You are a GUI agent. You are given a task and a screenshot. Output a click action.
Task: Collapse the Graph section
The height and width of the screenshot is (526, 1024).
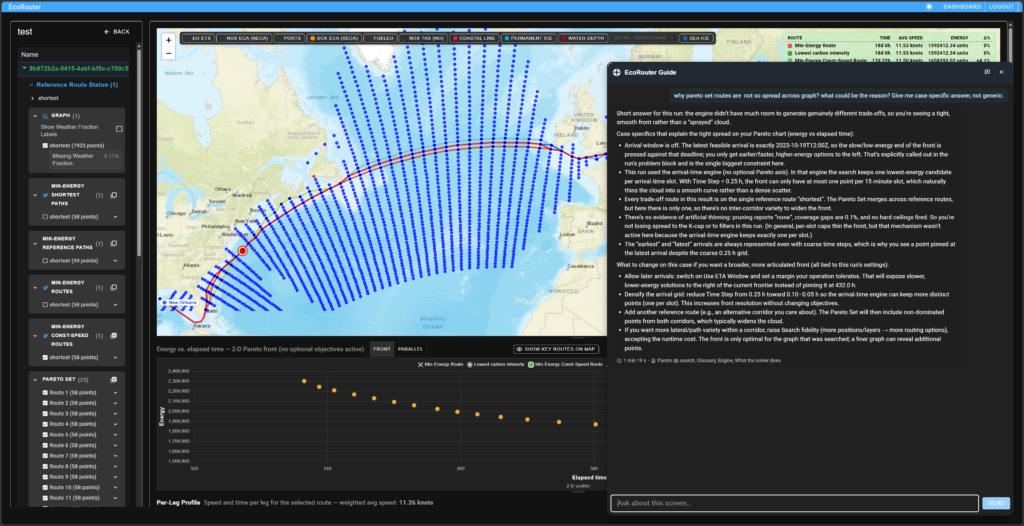35,116
